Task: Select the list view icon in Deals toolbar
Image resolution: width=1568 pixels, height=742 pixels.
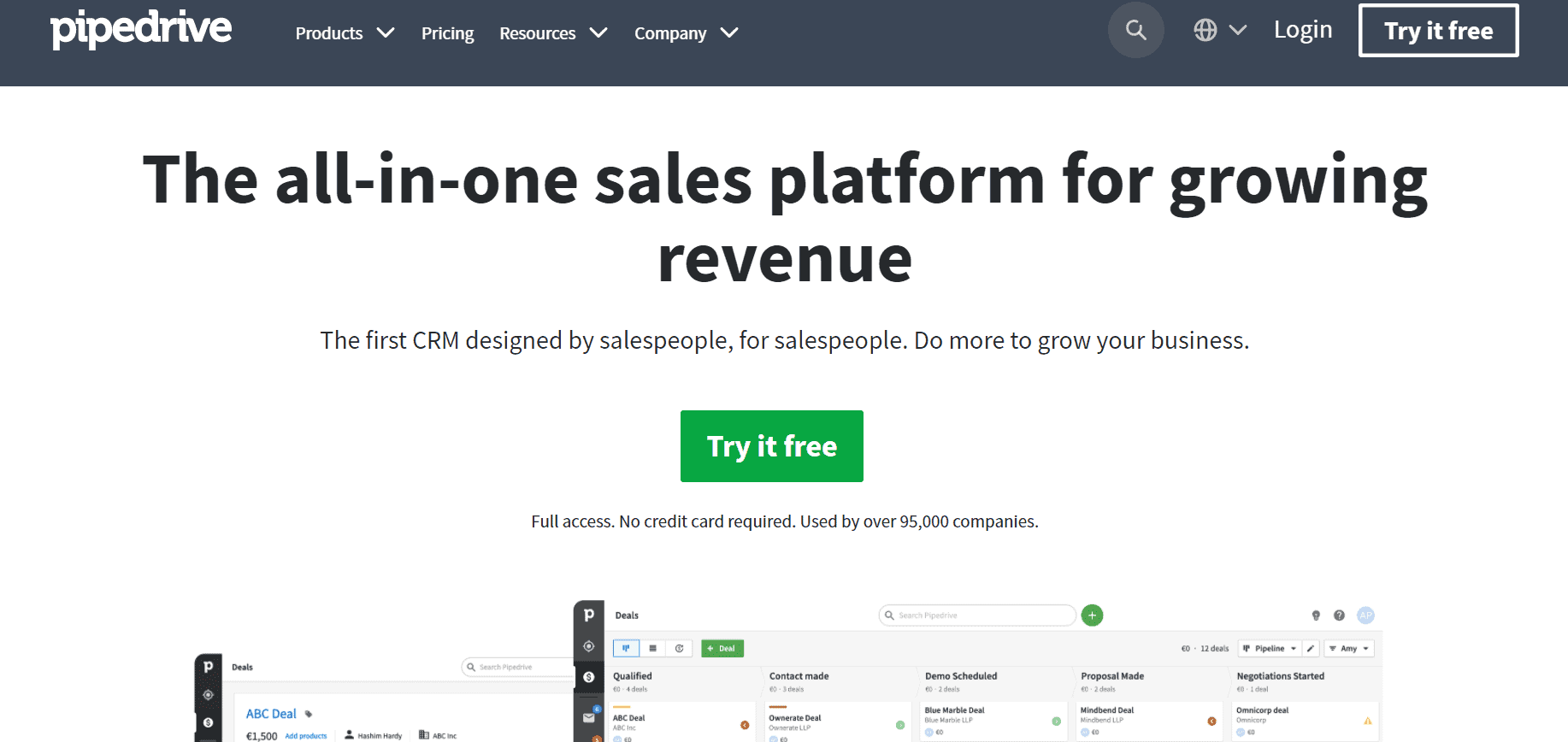Action: [x=653, y=649]
